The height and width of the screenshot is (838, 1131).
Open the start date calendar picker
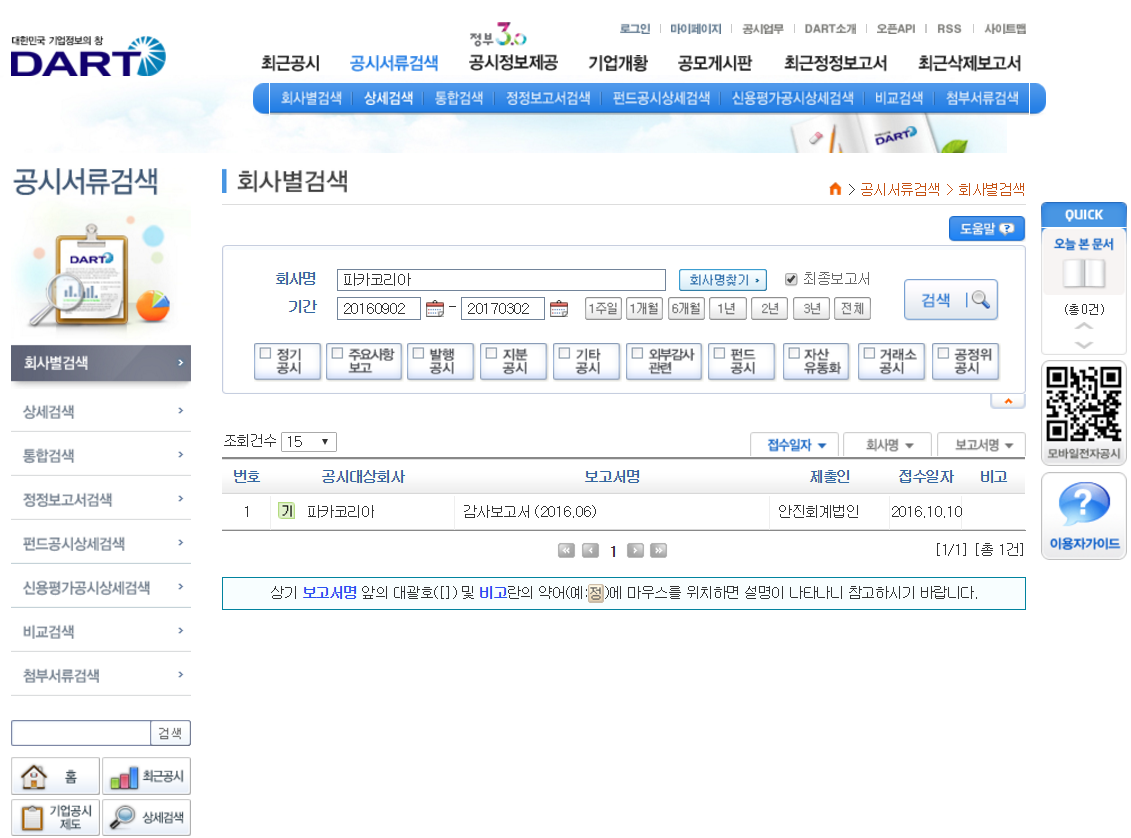[434, 309]
